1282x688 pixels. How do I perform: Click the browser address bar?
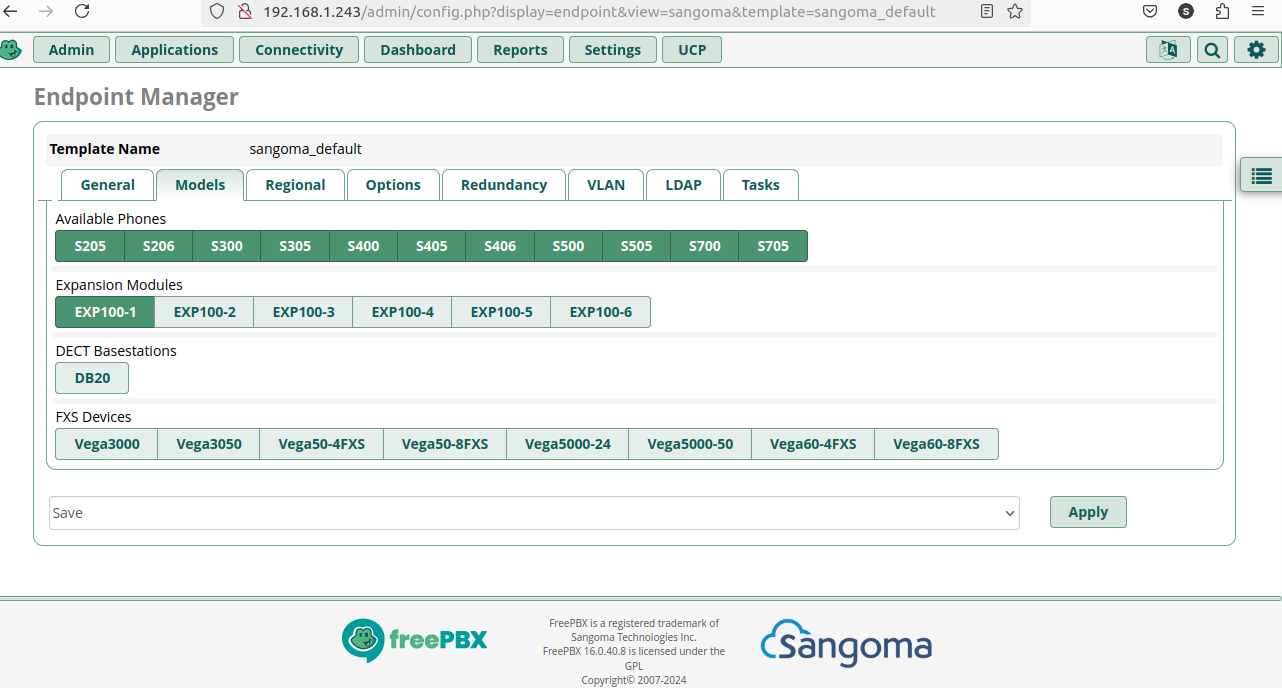tap(600, 12)
